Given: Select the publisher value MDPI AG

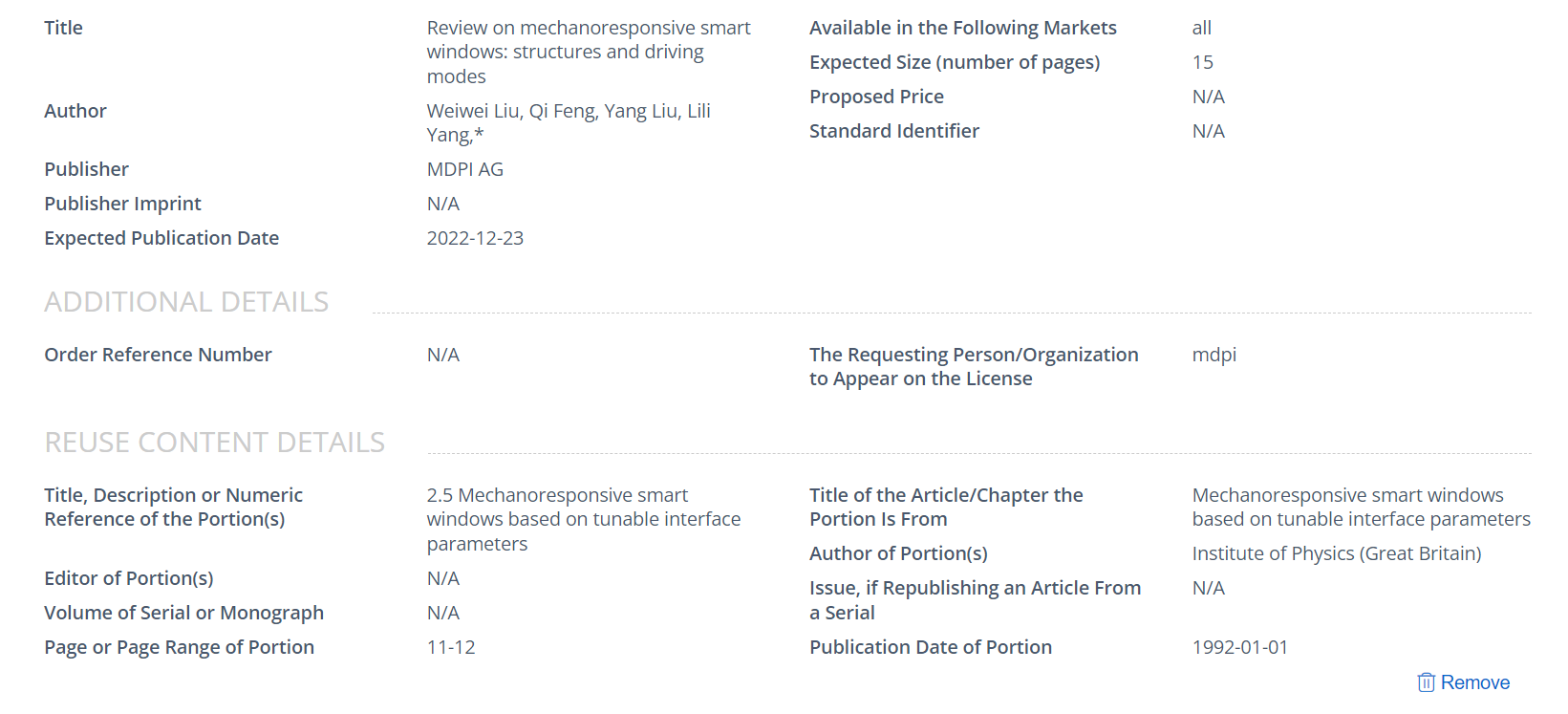Looking at the screenshot, I should pos(464,169).
